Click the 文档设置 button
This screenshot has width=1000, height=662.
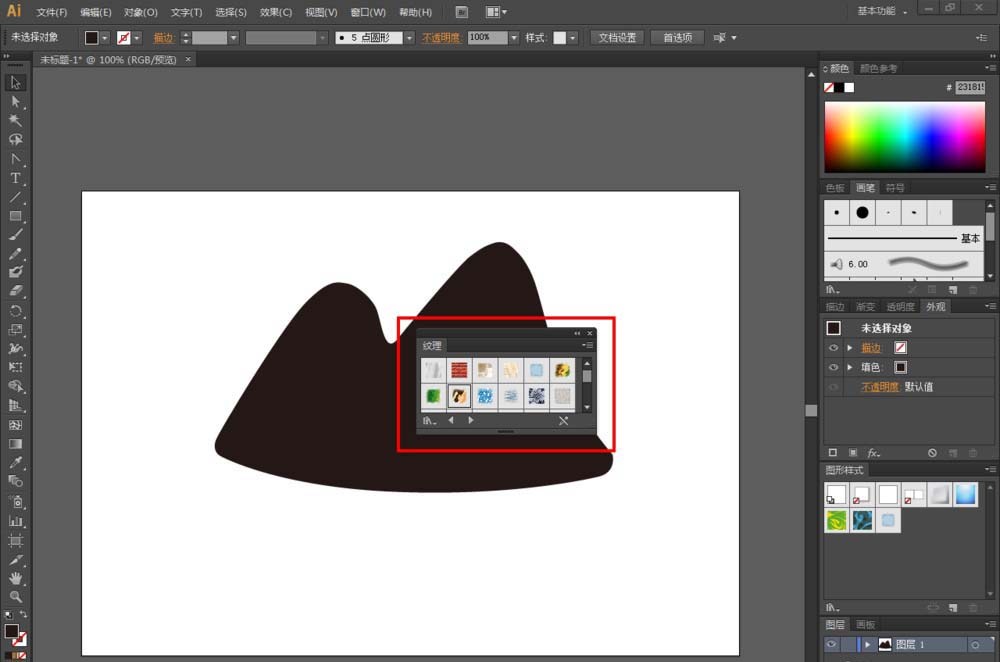coord(617,38)
